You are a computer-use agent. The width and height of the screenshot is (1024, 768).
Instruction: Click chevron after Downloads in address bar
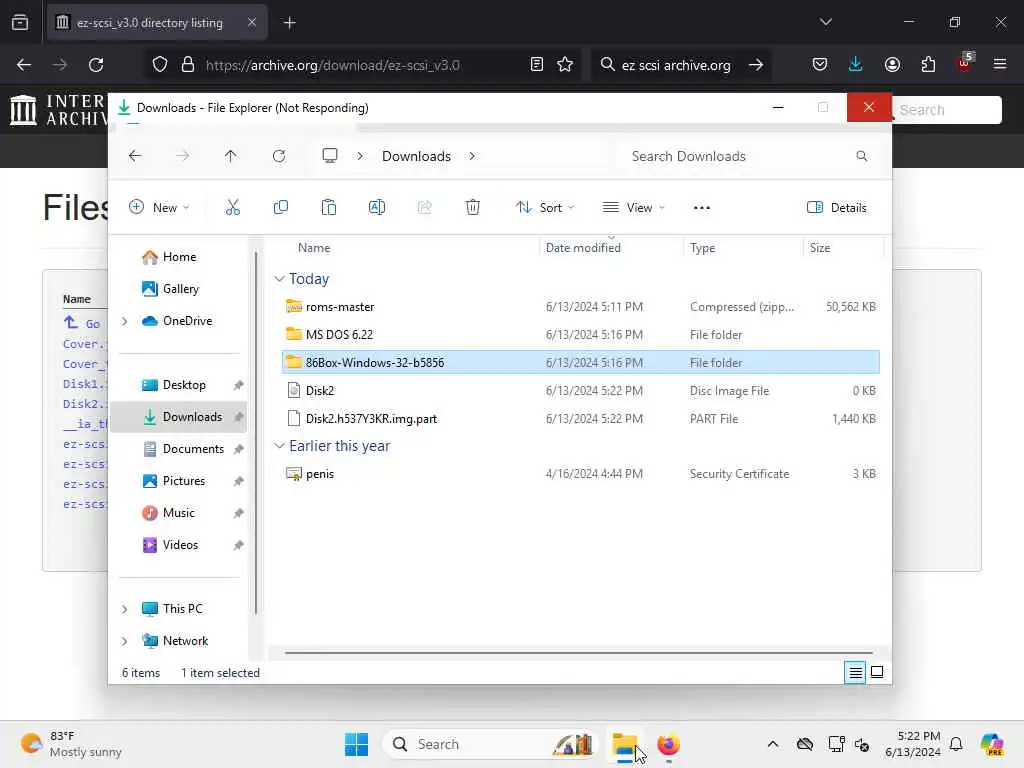click(x=472, y=156)
